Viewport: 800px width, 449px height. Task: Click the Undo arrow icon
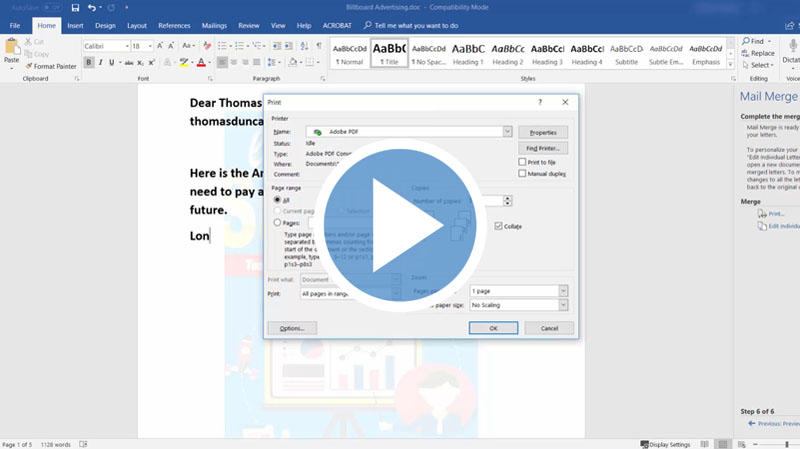click(92, 8)
